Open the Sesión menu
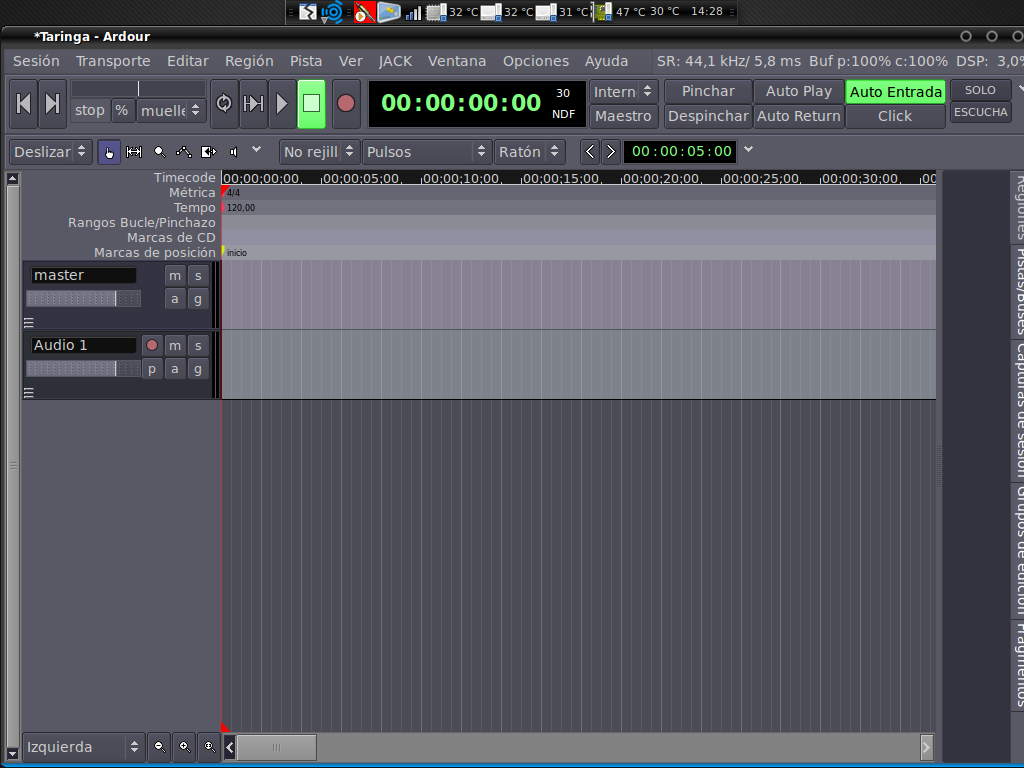The height and width of the screenshot is (768, 1024). pos(36,61)
